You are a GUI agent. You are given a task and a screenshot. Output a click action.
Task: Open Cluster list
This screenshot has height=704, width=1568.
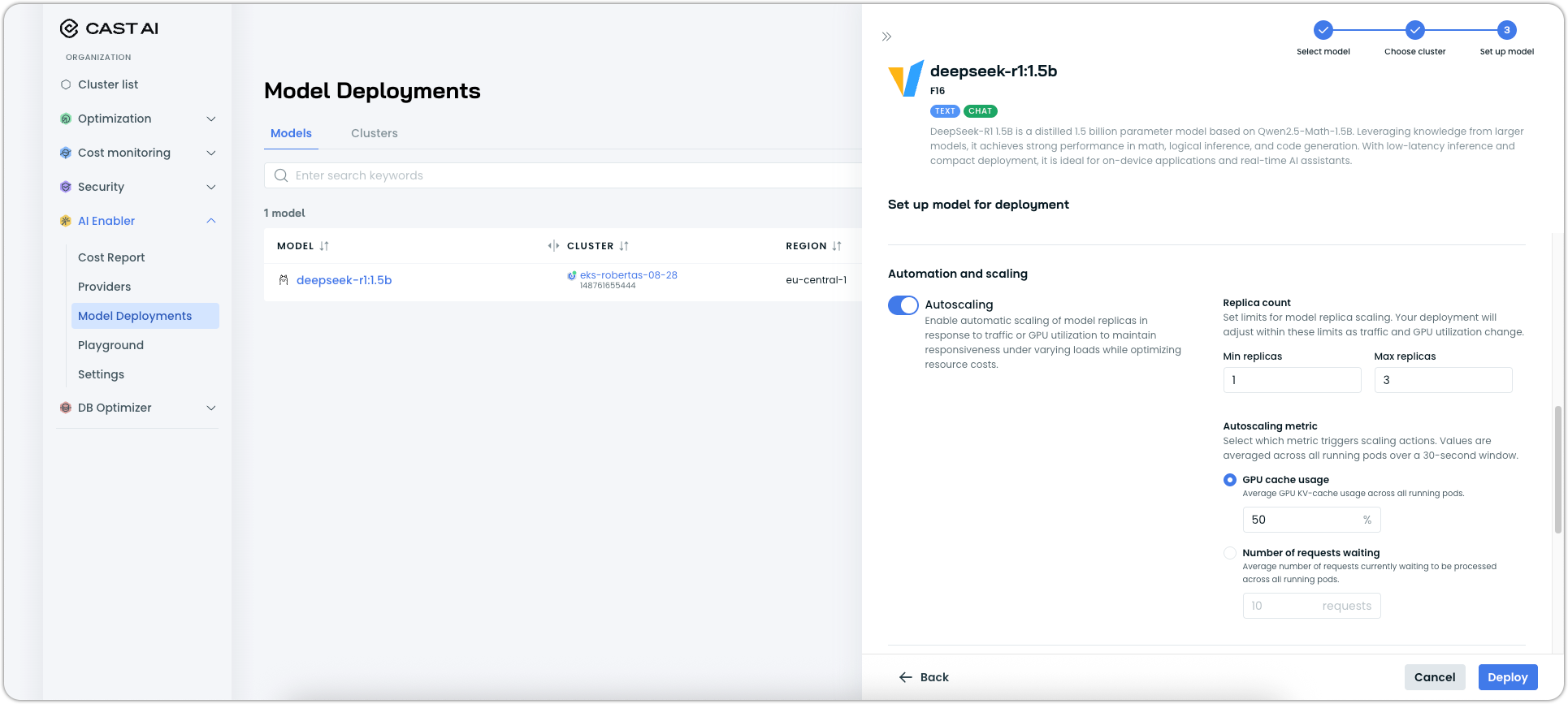click(108, 84)
